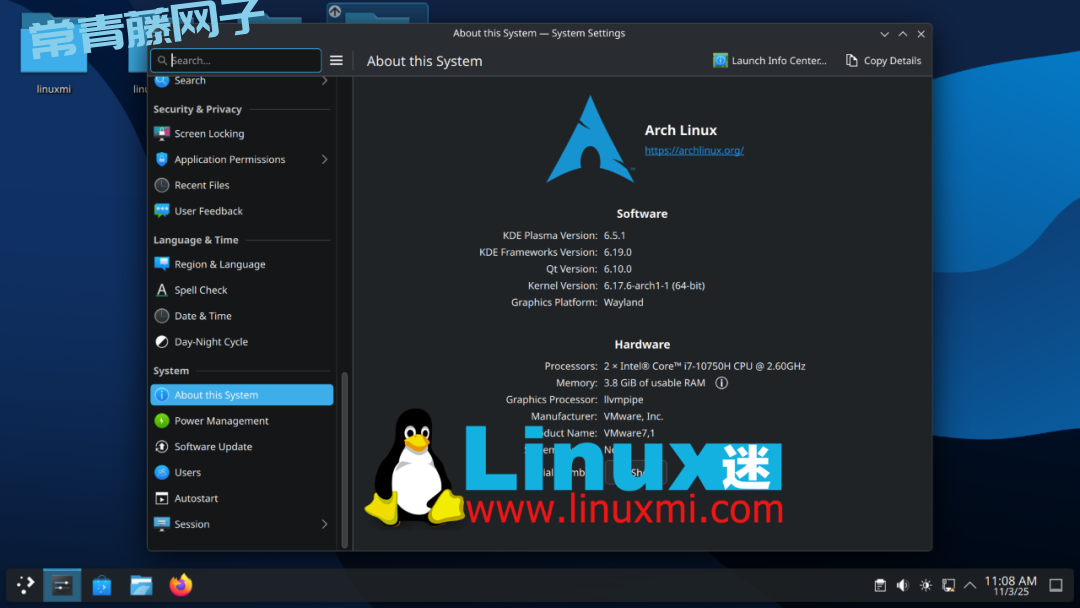Open the KDE application launcher

25,585
